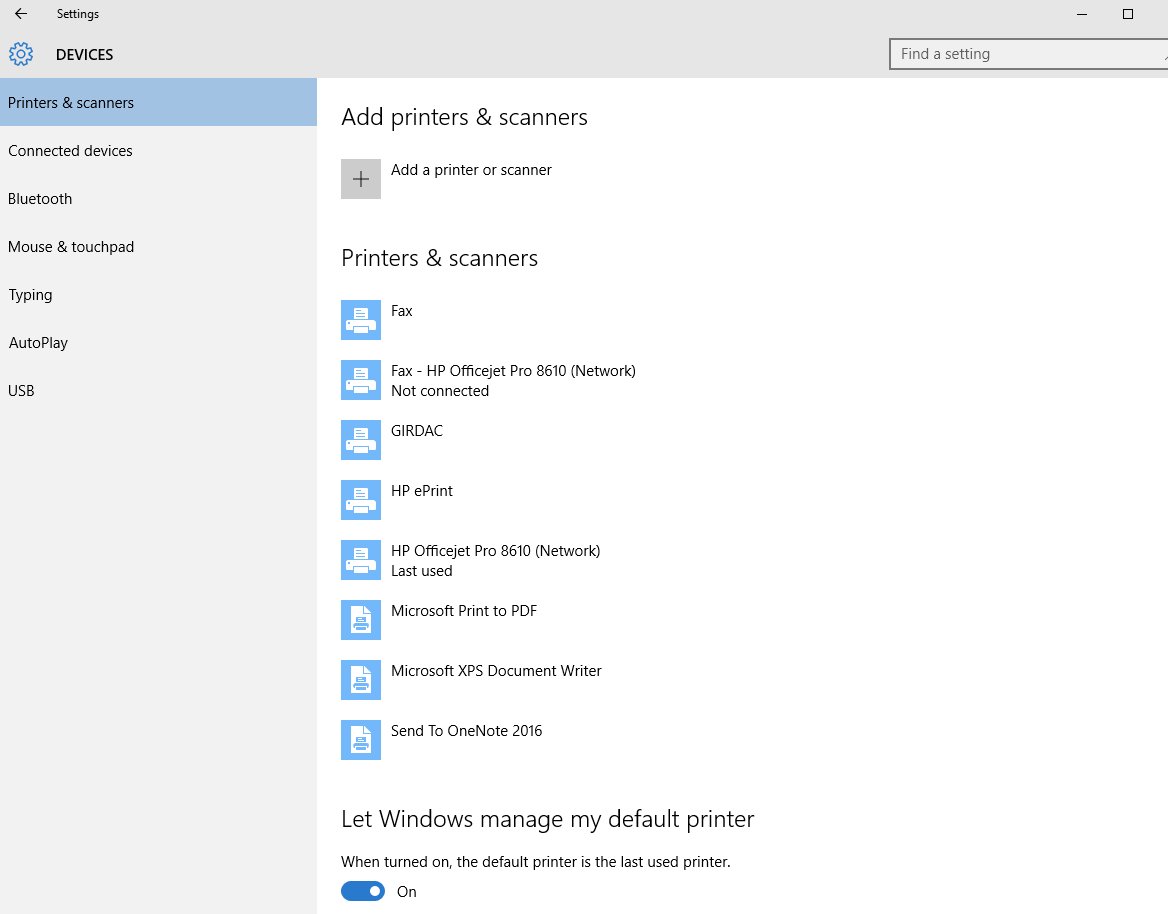
Task: Go to the USB settings section
Action: point(21,391)
